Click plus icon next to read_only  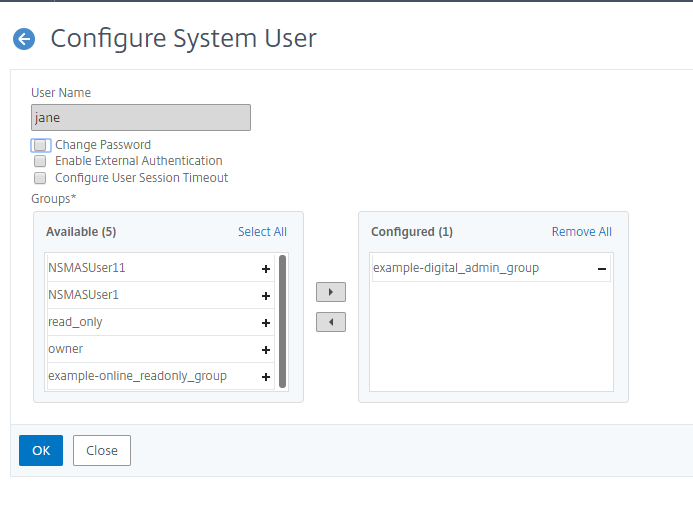(x=266, y=323)
